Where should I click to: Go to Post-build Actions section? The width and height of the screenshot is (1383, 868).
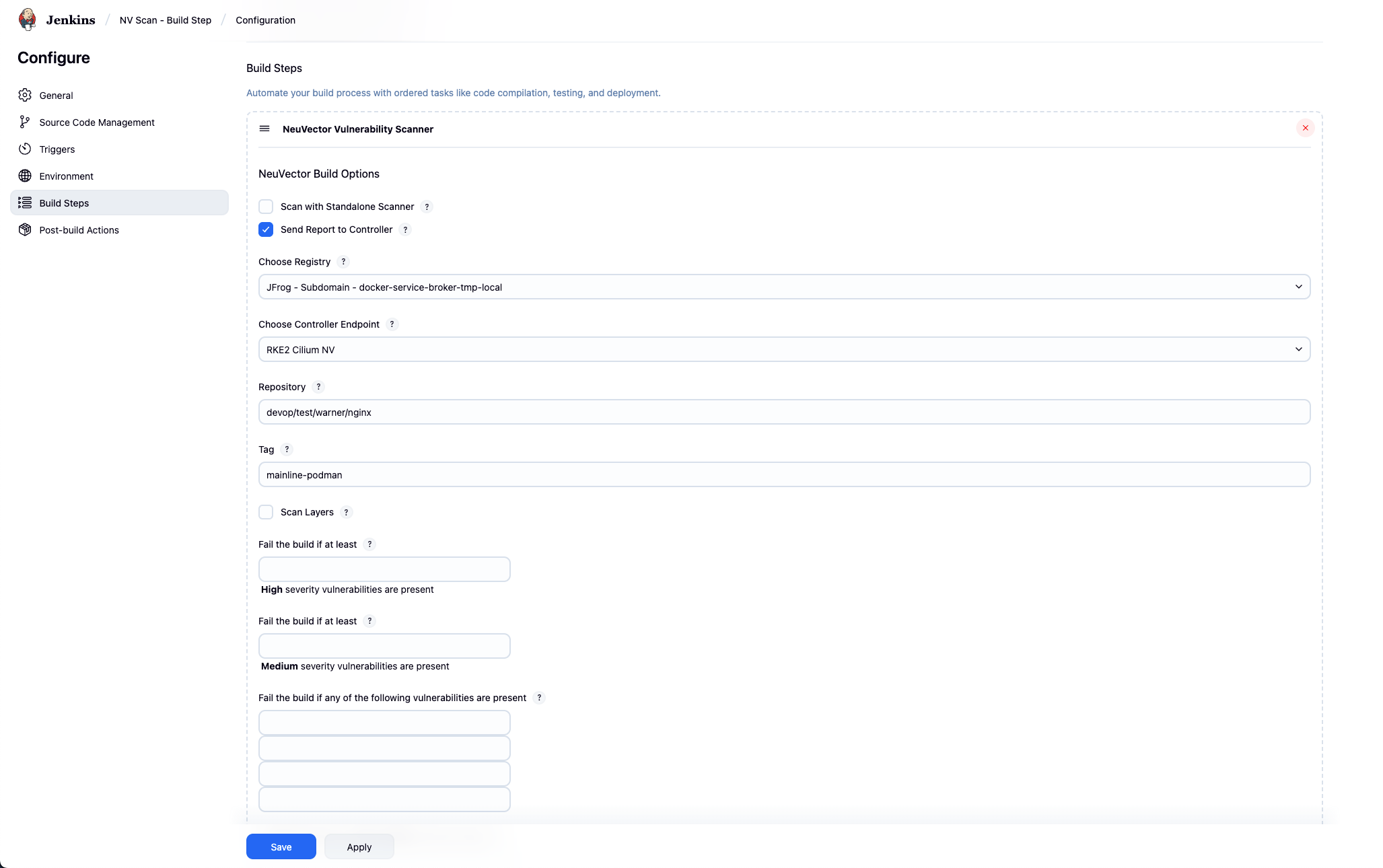79,230
